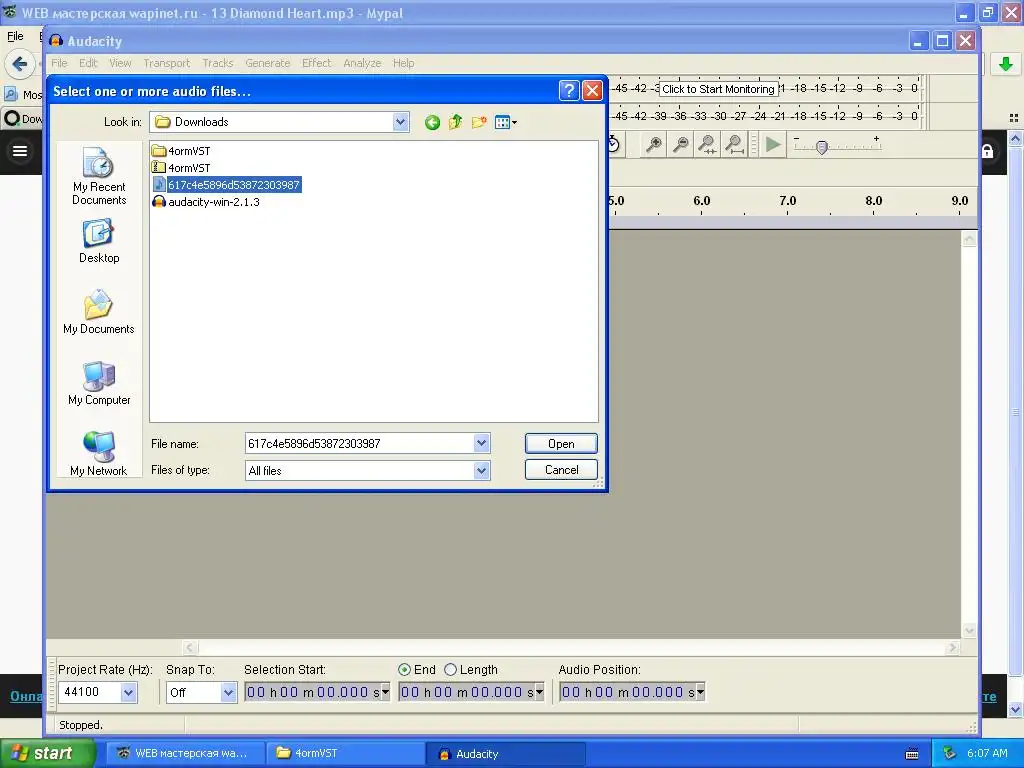
Task: Select the End radio button
Action: (x=404, y=669)
